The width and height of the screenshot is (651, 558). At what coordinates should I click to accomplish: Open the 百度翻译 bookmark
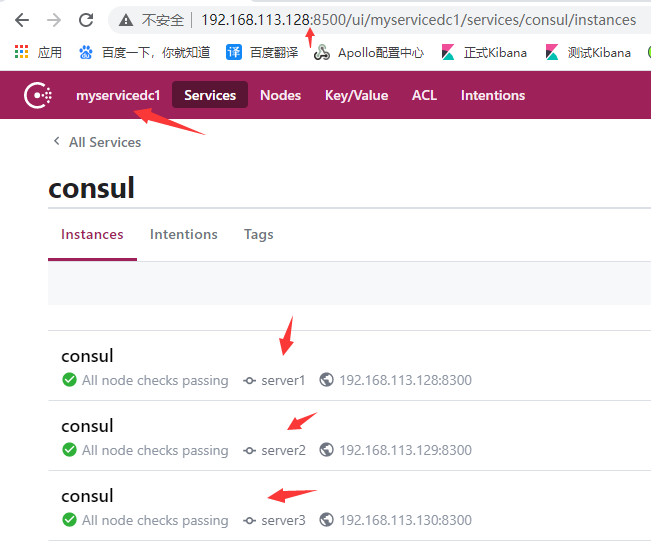(x=262, y=52)
